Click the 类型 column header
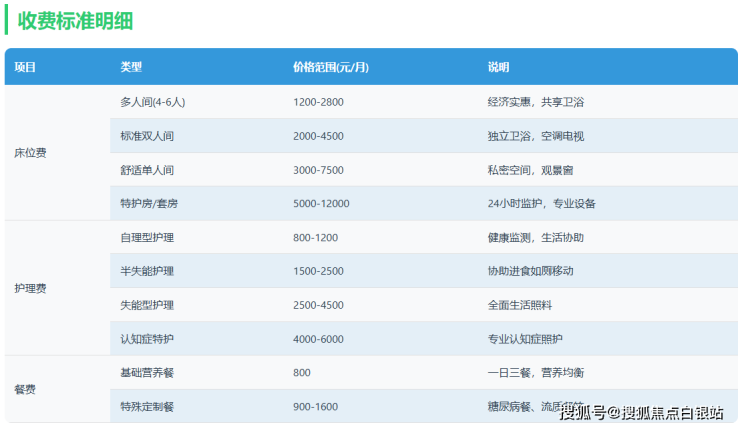740x429 pixels. pos(131,67)
